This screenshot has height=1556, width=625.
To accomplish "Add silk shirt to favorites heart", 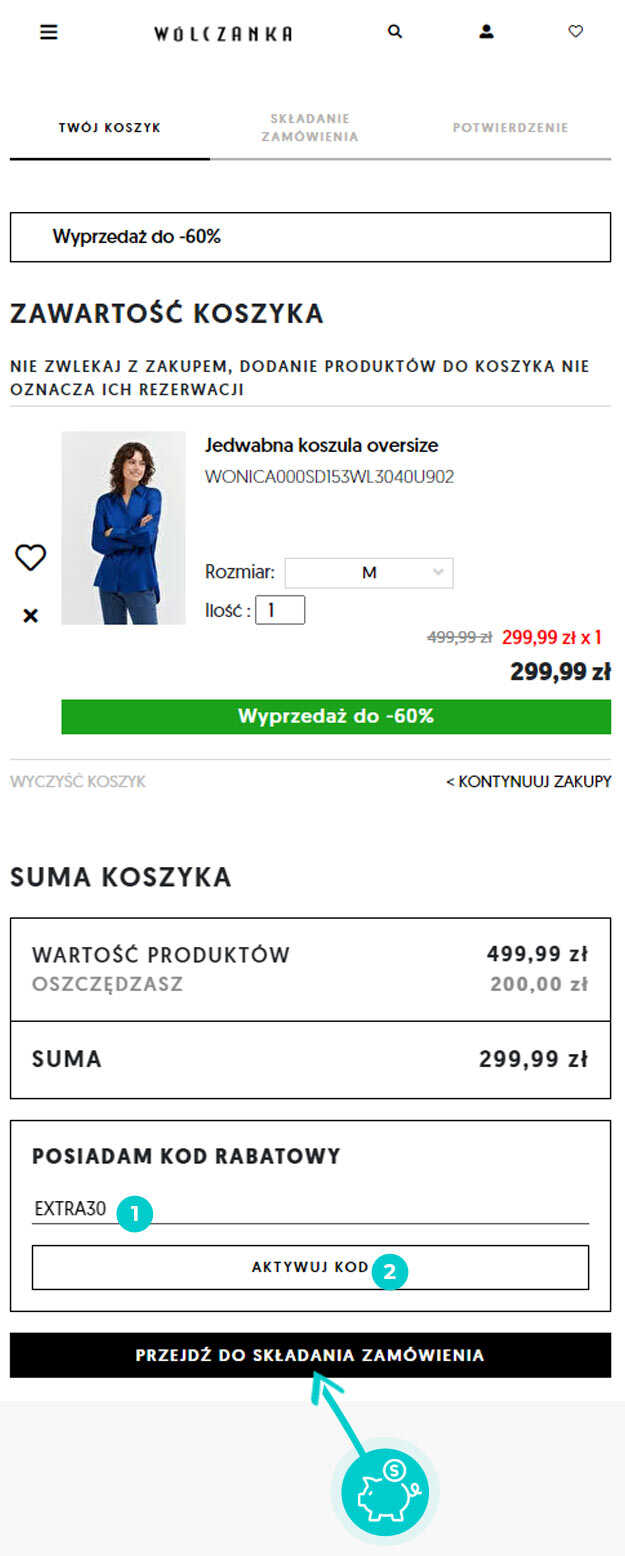I will coord(30,558).
